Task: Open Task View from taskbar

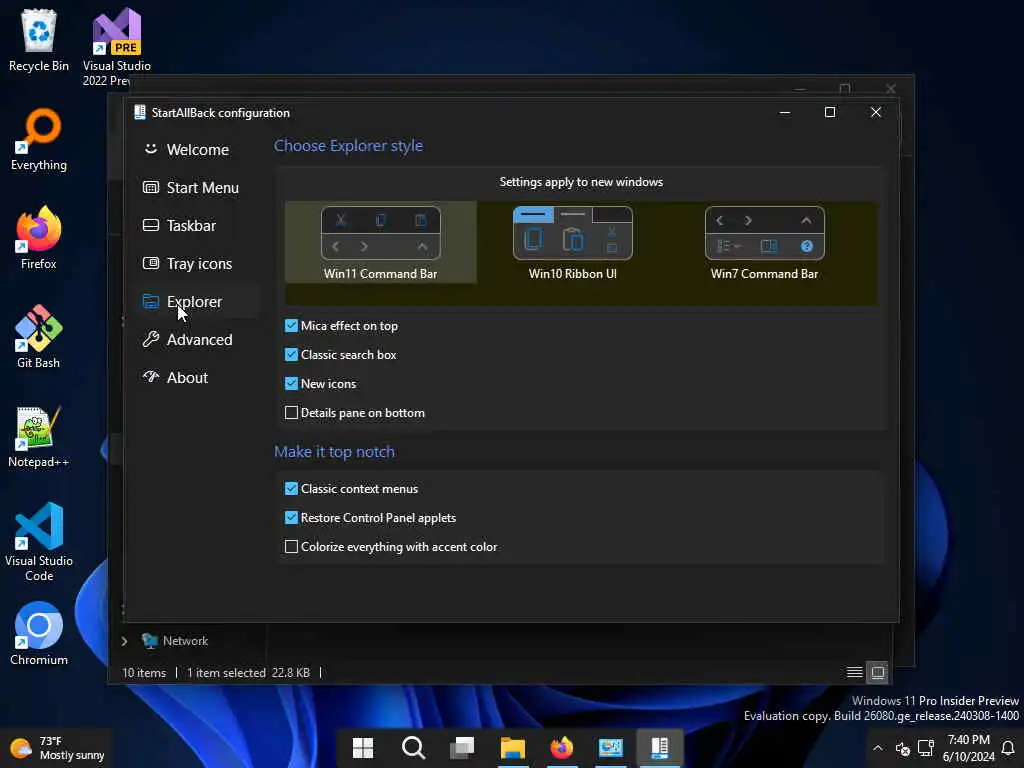Action: click(462, 748)
